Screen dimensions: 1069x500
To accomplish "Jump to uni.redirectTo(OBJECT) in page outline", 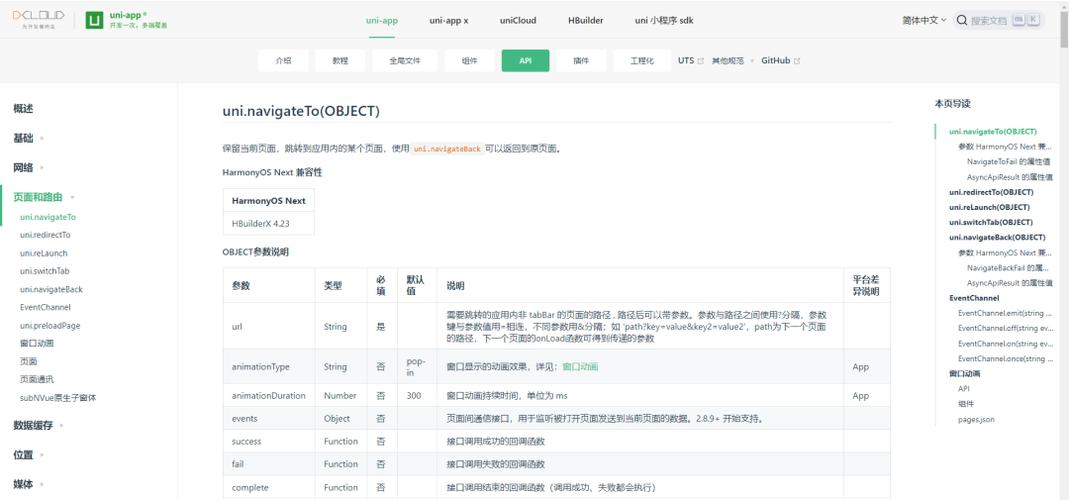I will 991,192.
